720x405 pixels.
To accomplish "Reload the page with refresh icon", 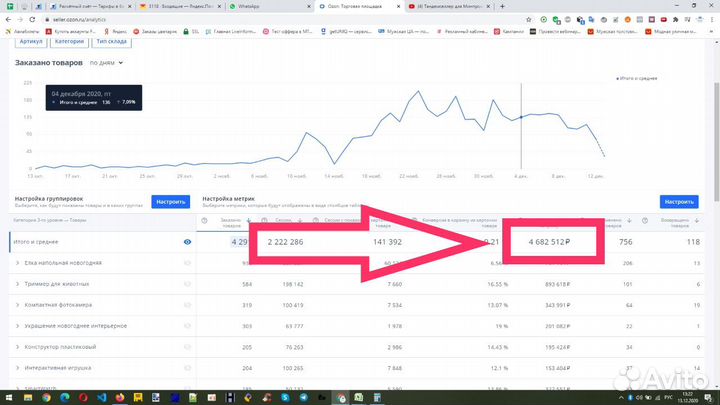I will click(x=38, y=19).
